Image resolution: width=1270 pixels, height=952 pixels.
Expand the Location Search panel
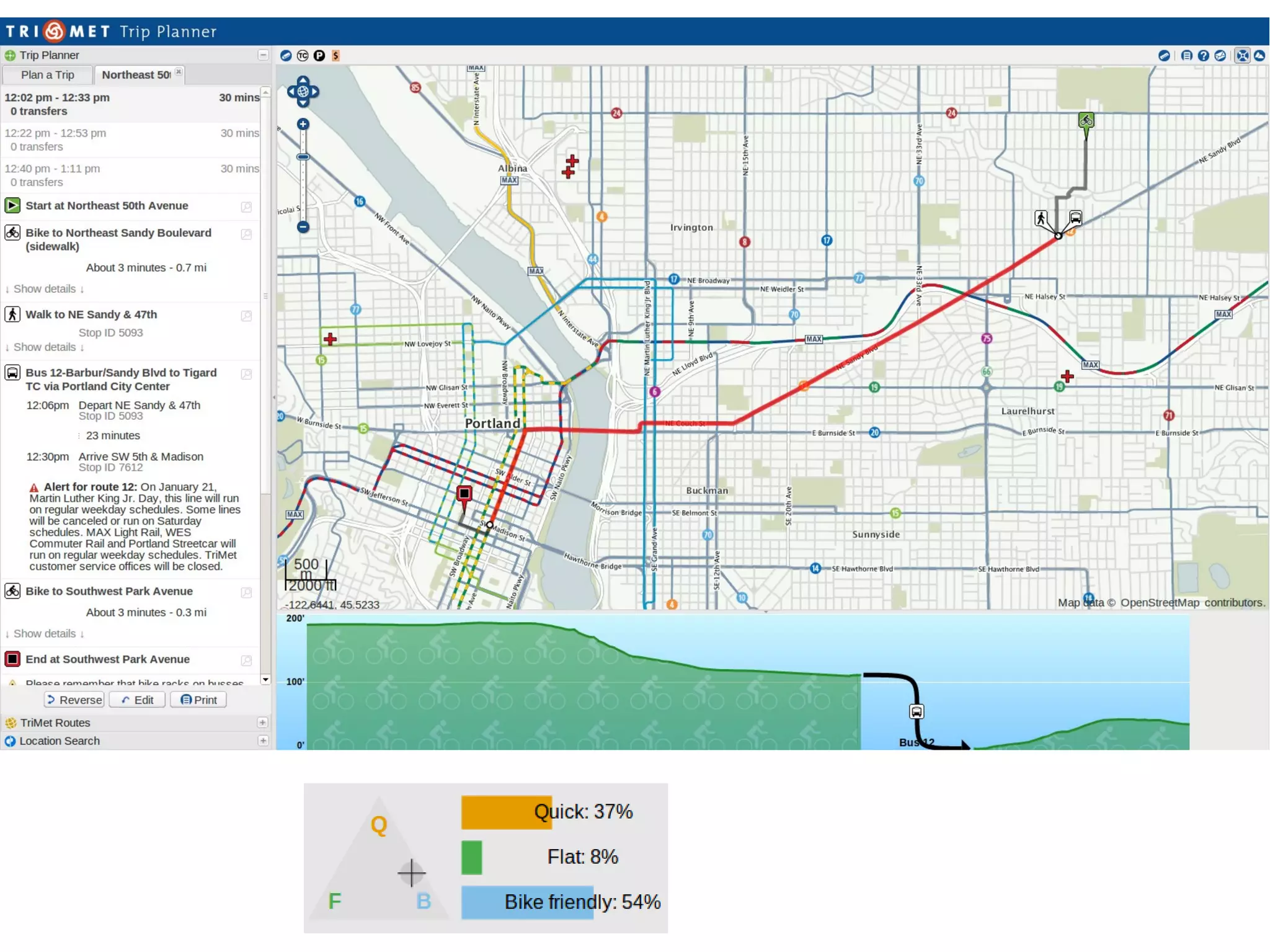coord(262,741)
